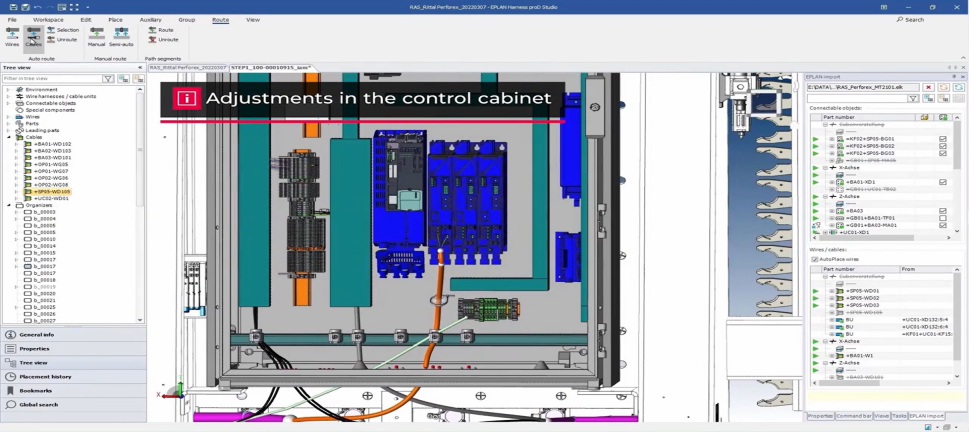Click the orange-arrow import icon beside the red X
The height and width of the screenshot is (433, 970).
pyautogui.click(x=943, y=87)
